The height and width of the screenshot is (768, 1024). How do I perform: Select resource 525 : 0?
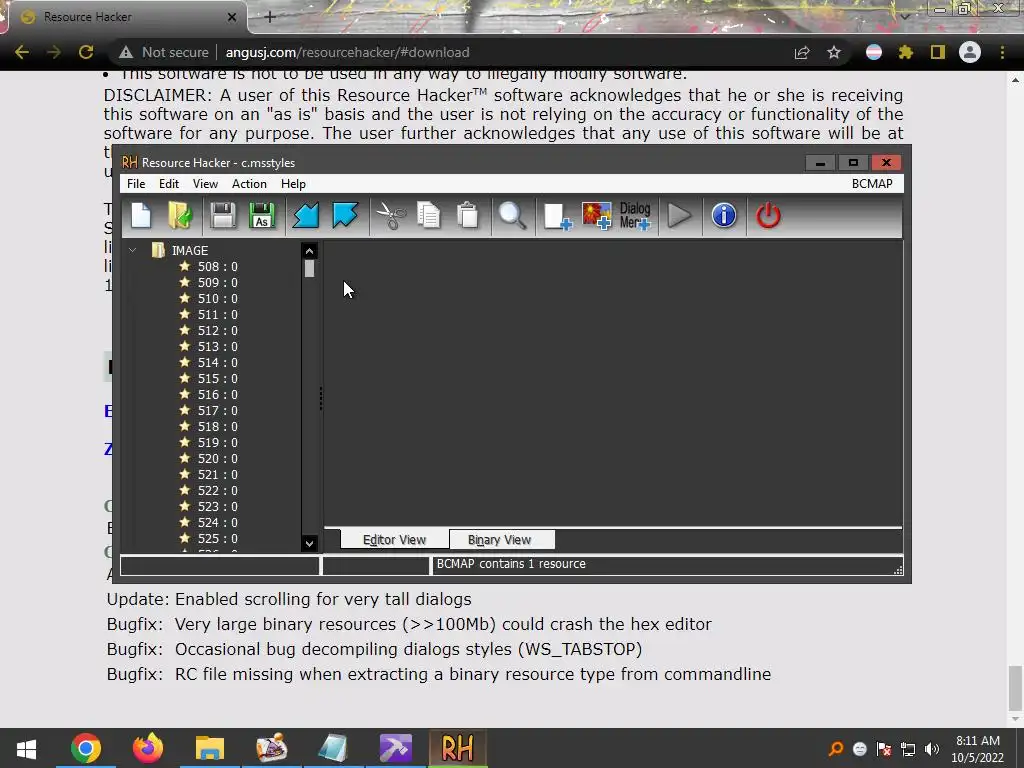[x=217, y=538]
